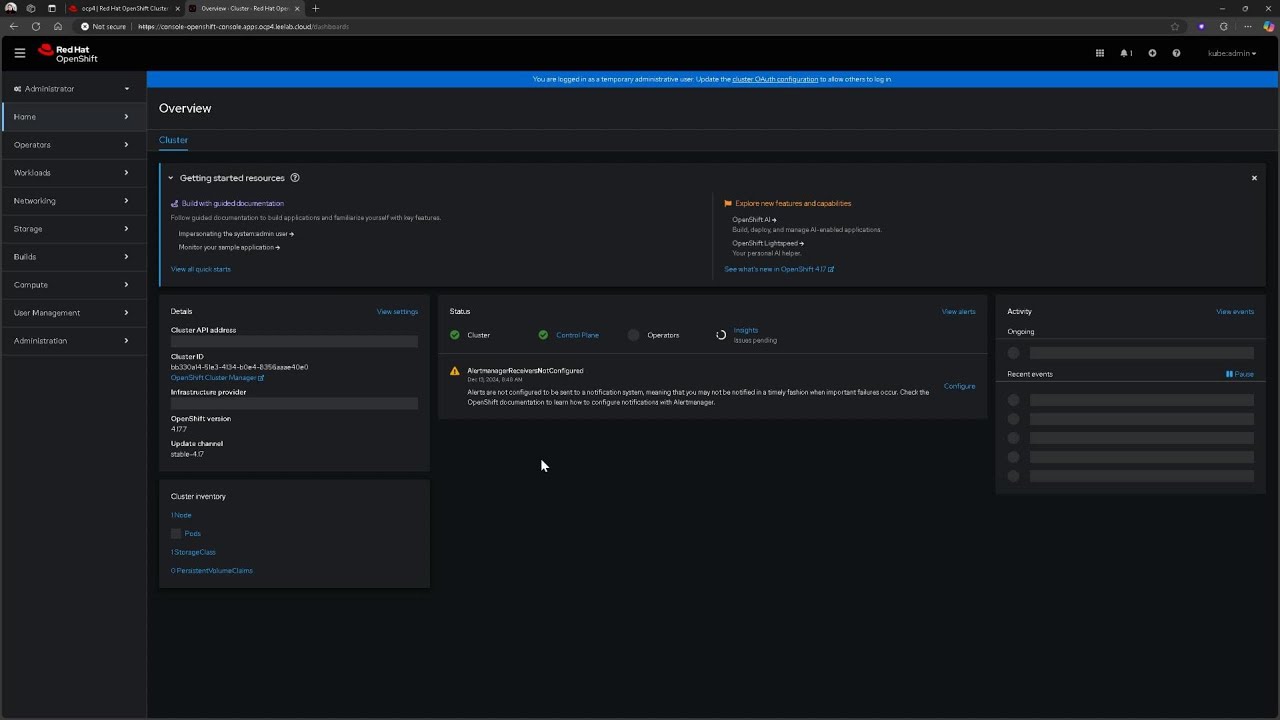Click Configure for the Alertmanager alert
Viewport: 1280px width, 720px height.
click(x=959, y=386)
